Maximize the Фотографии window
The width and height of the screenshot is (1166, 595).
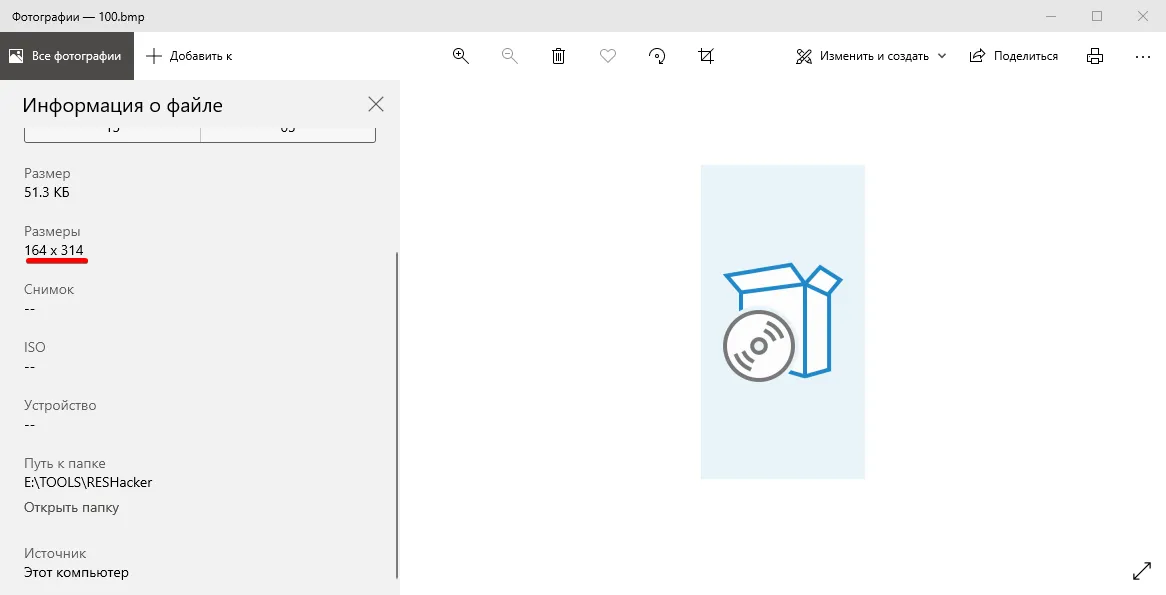[x=1097, y=16]
